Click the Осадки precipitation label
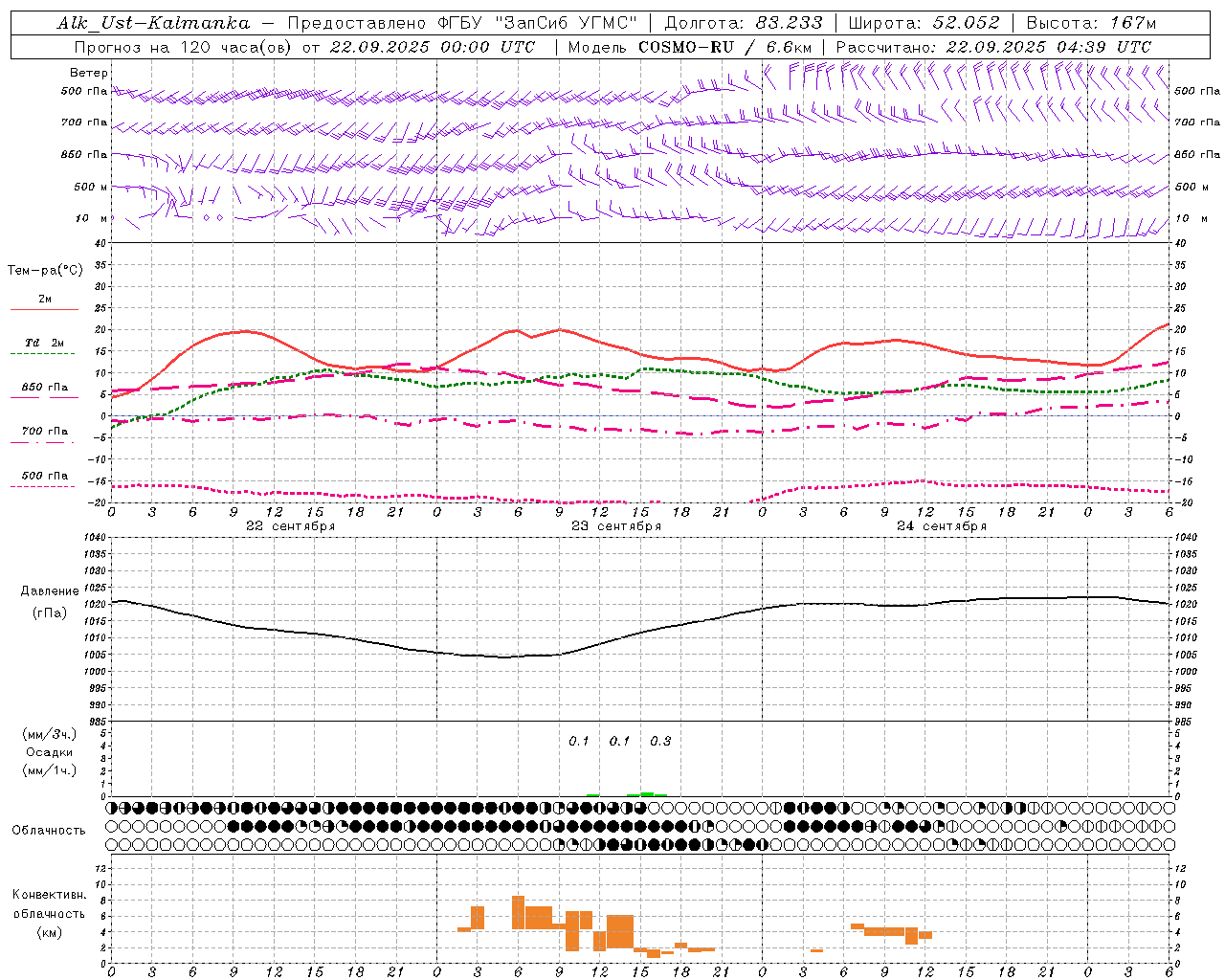This screenshot has width=1225, height=980. coord(50,753)
